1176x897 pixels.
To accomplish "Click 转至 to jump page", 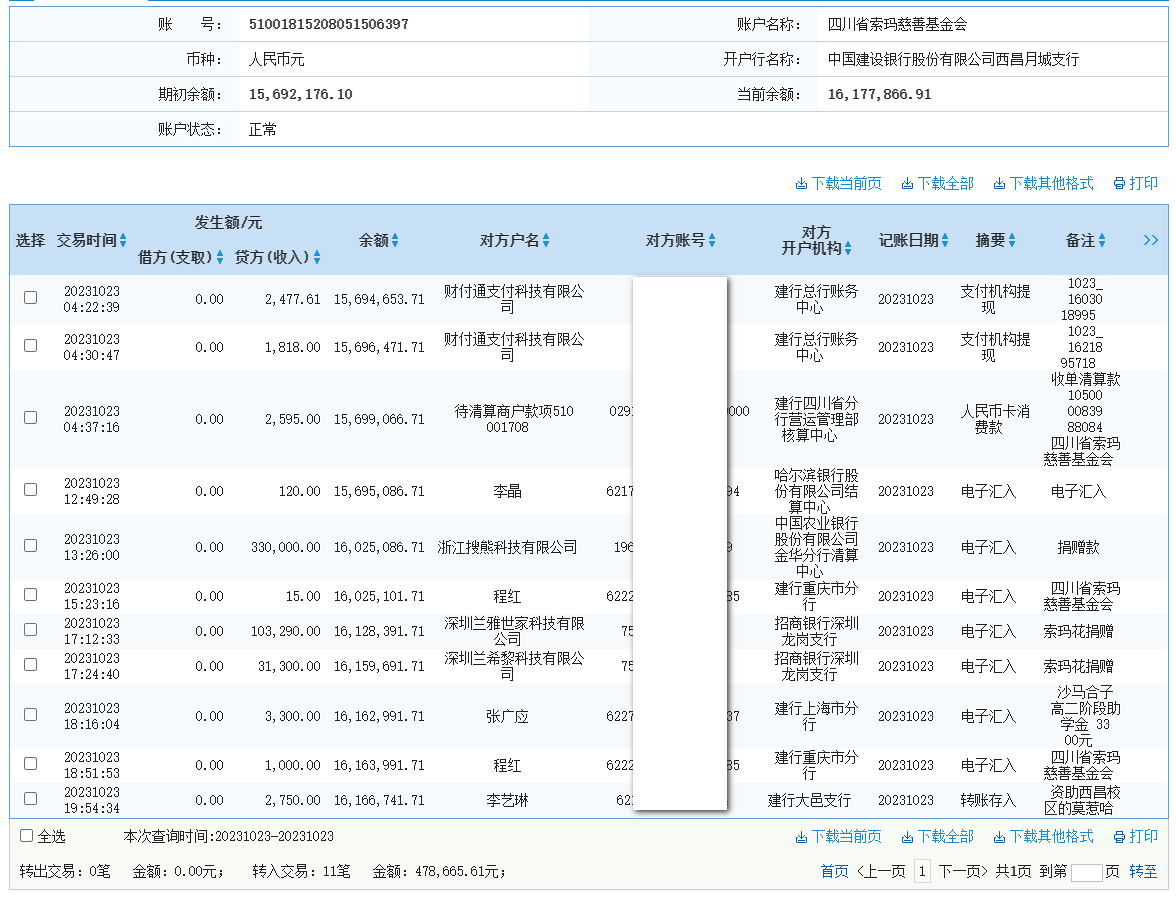I will [x=1143, y=872].
